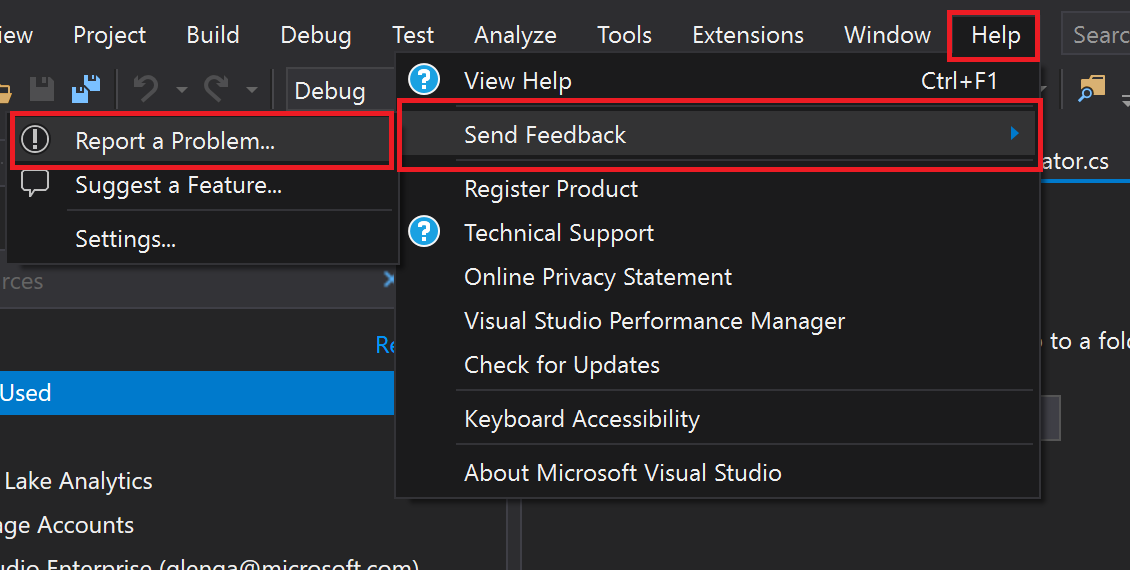Open the Project menu
Image resolution: width=1130 pixels, height=570 pixels.
[110, 35]
